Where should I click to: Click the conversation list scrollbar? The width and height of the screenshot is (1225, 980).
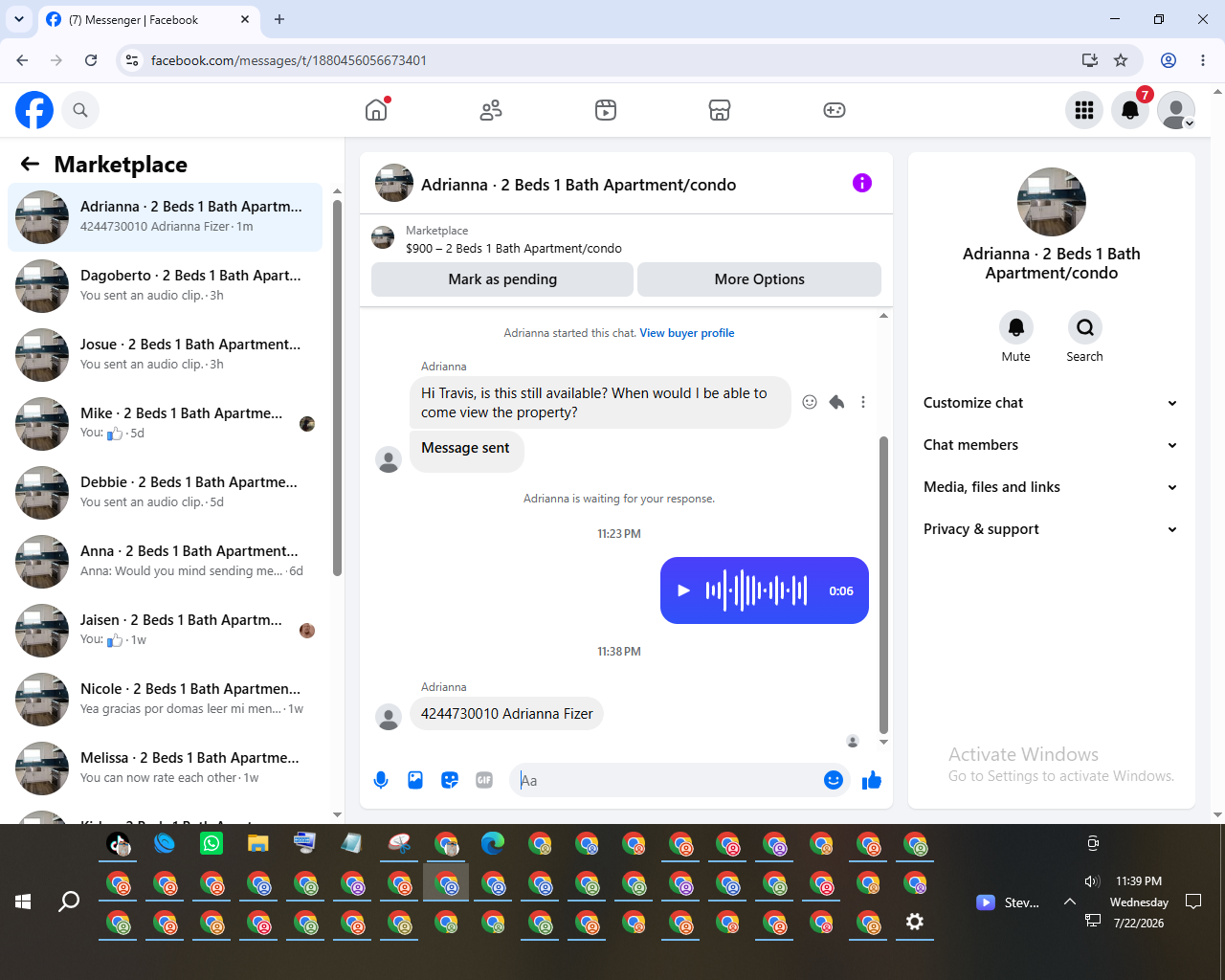[337, 388]
